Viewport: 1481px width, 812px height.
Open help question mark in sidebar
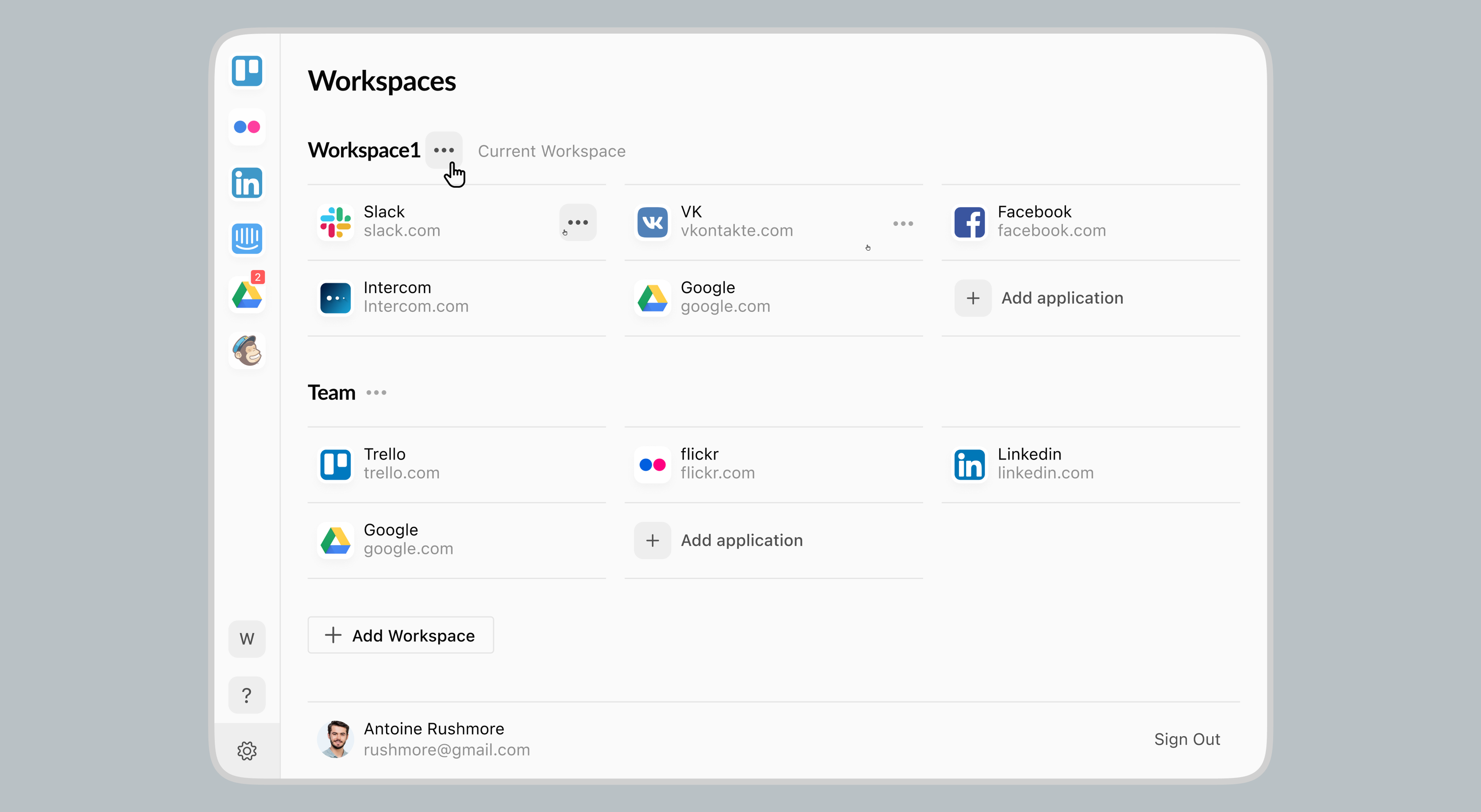[x=247, y=695]
